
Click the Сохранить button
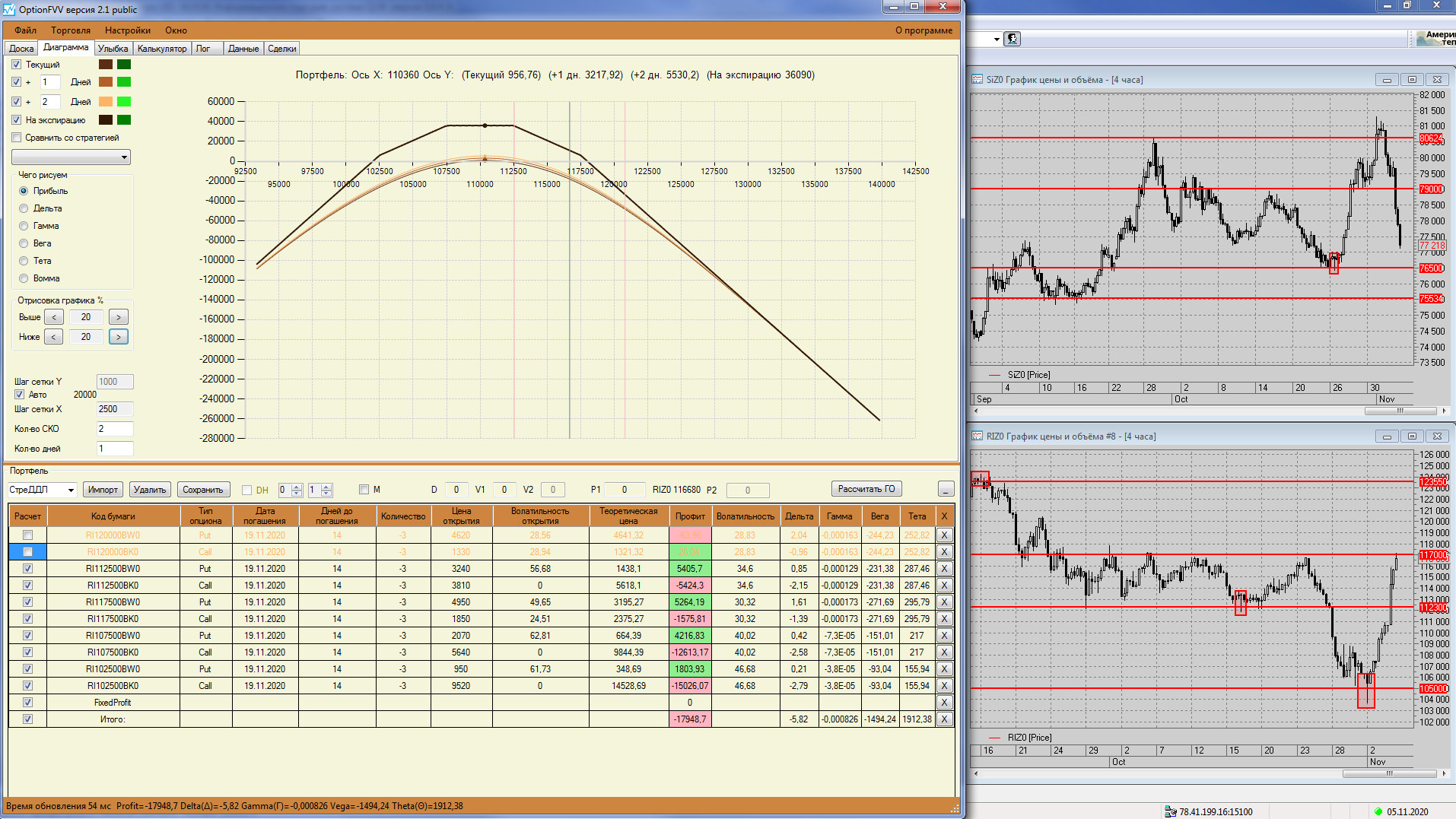point(203,490)
